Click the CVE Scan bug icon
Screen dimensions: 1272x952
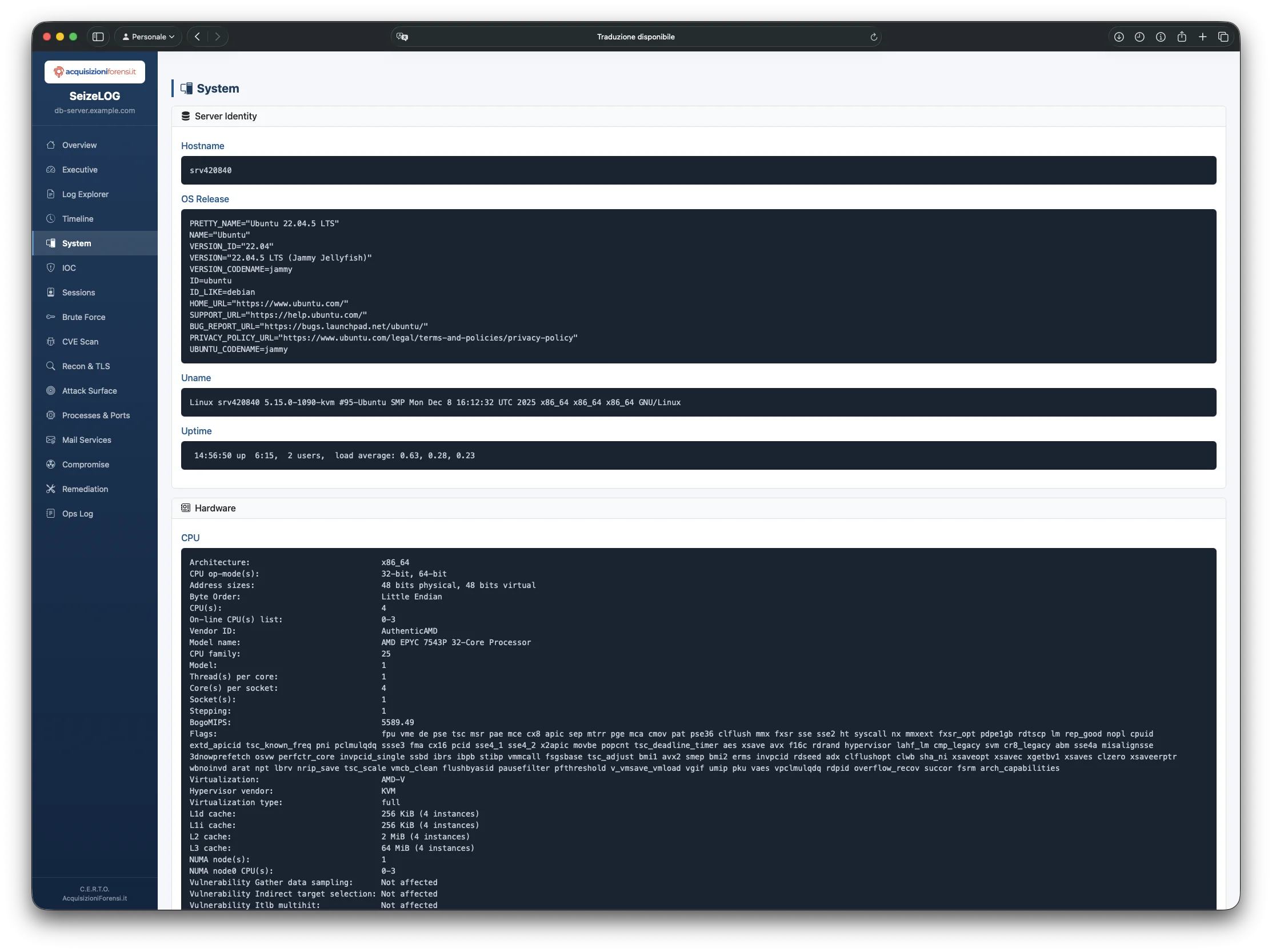(51, 342)
